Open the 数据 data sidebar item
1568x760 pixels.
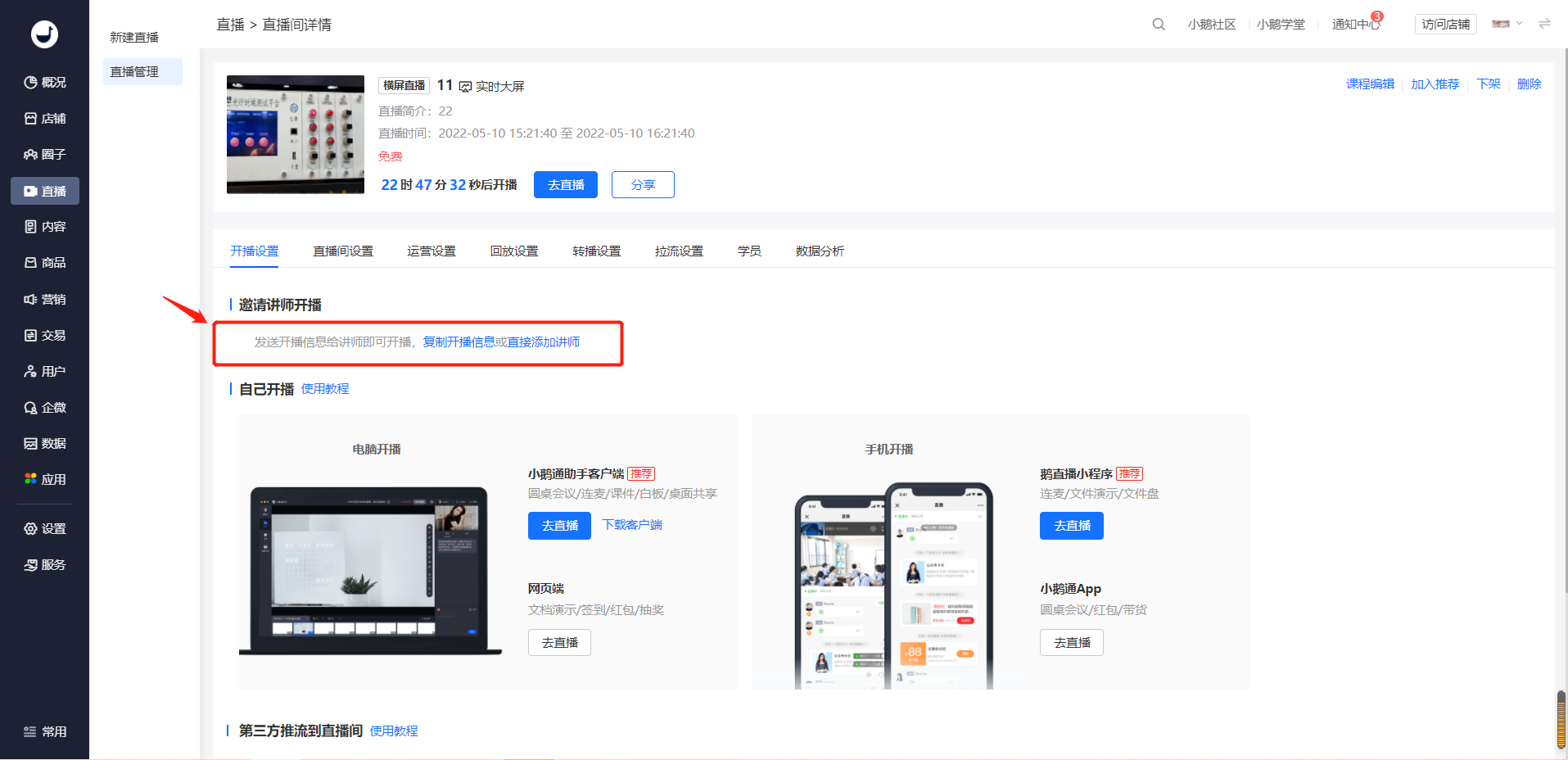(45, 443)
